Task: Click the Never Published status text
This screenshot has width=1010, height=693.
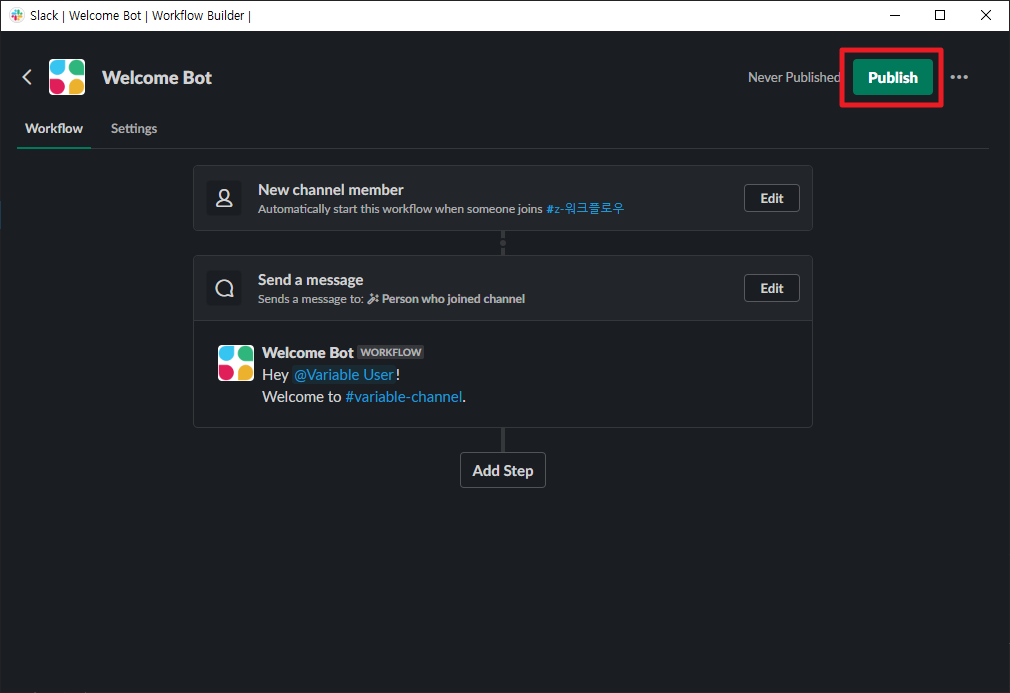Action: pyautogui.click(x=794, y=77)
